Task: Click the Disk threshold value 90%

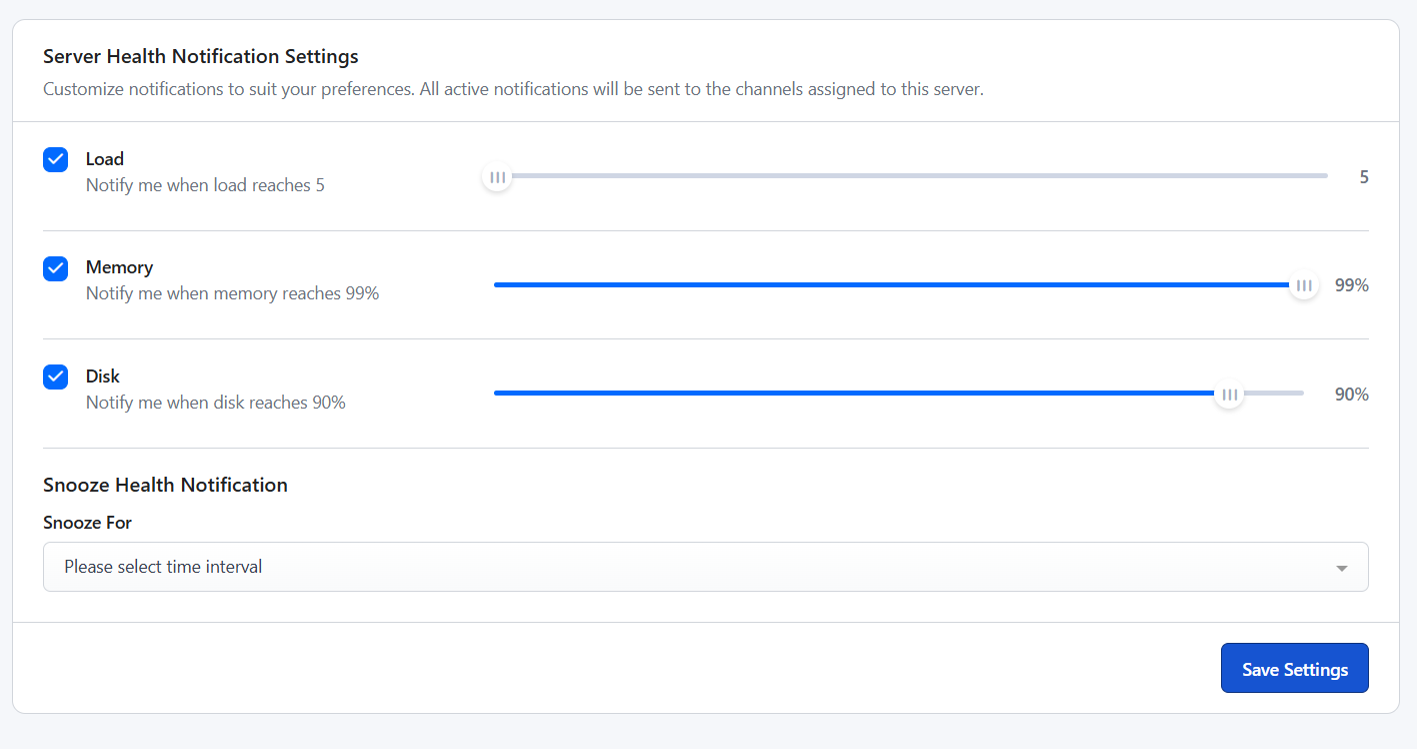Action: pos(1351,394)
